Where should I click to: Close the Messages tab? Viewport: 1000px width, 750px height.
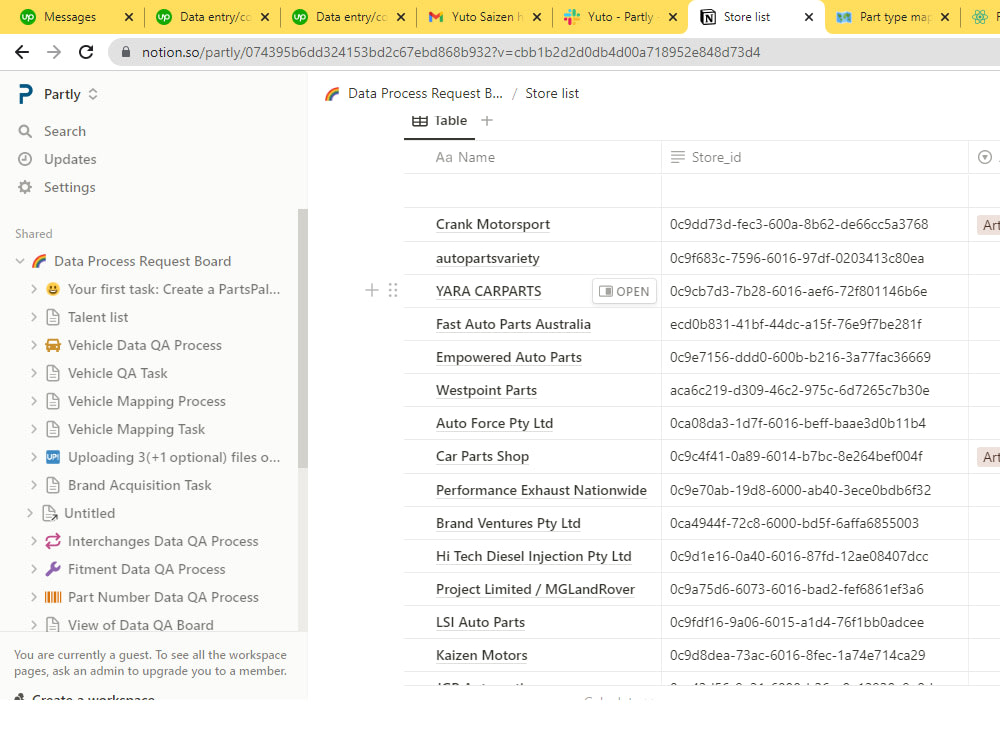(129, 17)
